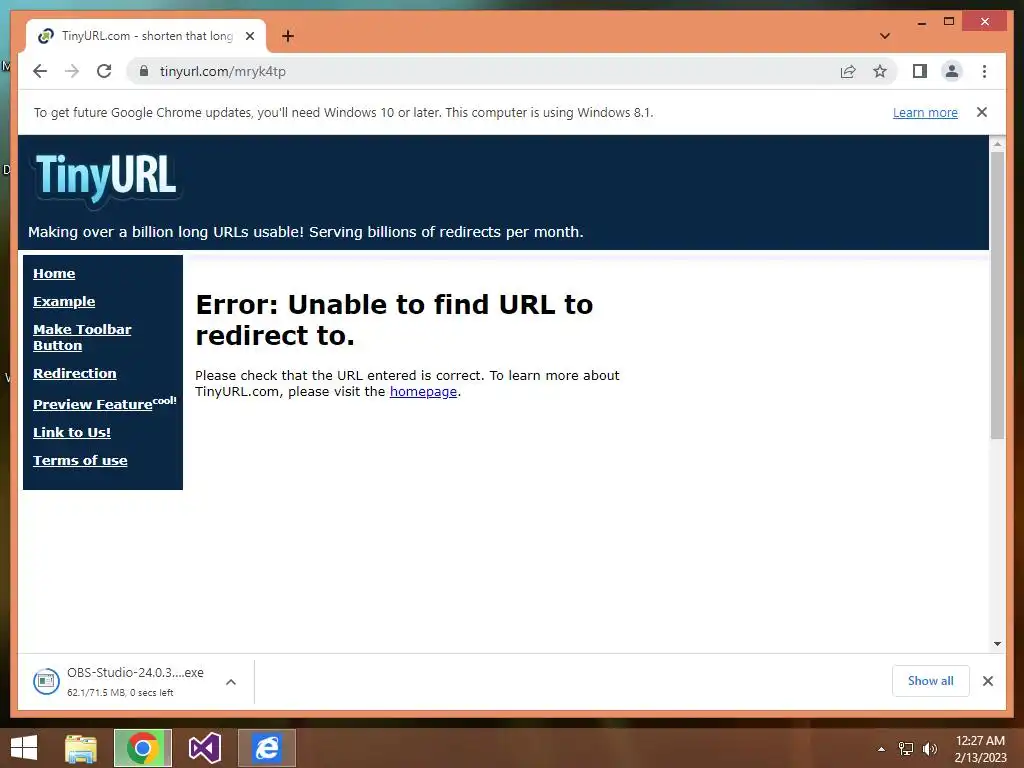Screen dimensions: 1024x768
Task: Open the Redirection sidebar link
Action: pyautogui.click(x=74, y=374)
